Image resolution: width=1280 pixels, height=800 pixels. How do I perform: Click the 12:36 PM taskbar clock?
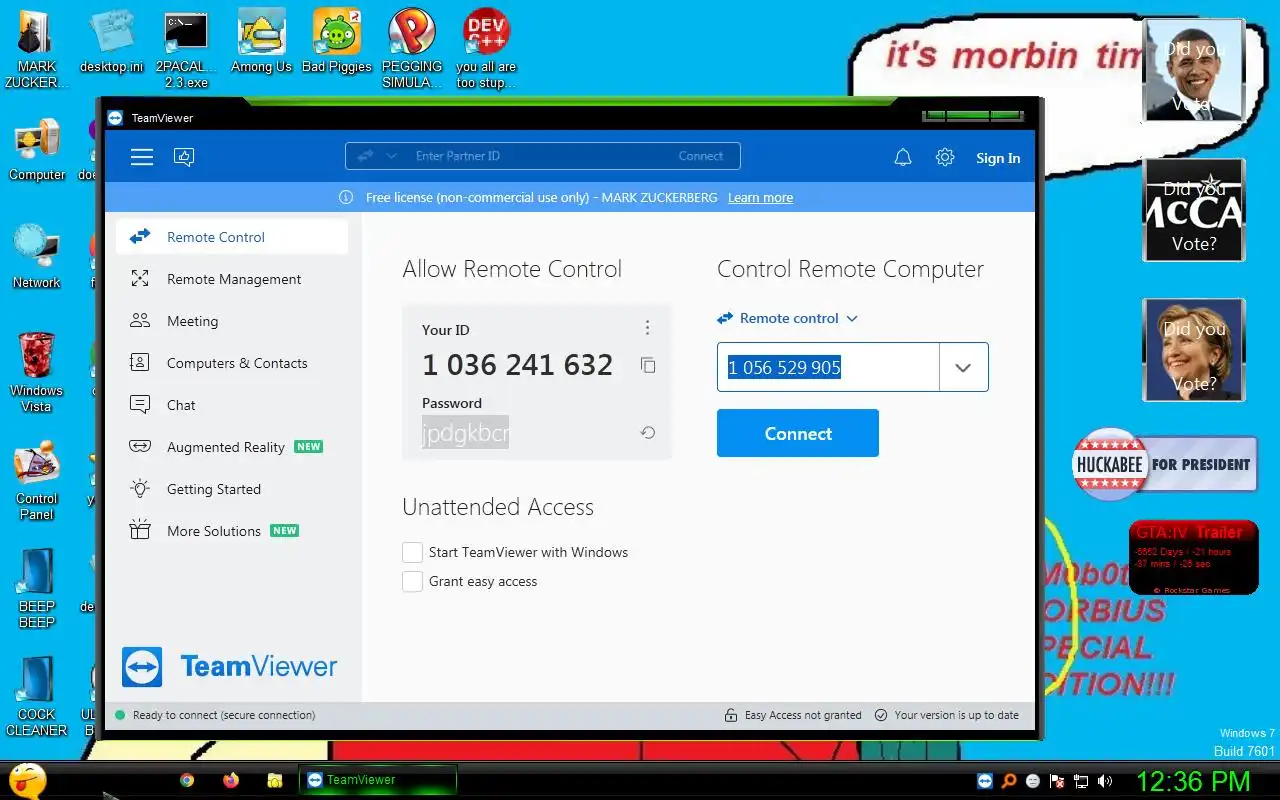(x=1193, y=781)
